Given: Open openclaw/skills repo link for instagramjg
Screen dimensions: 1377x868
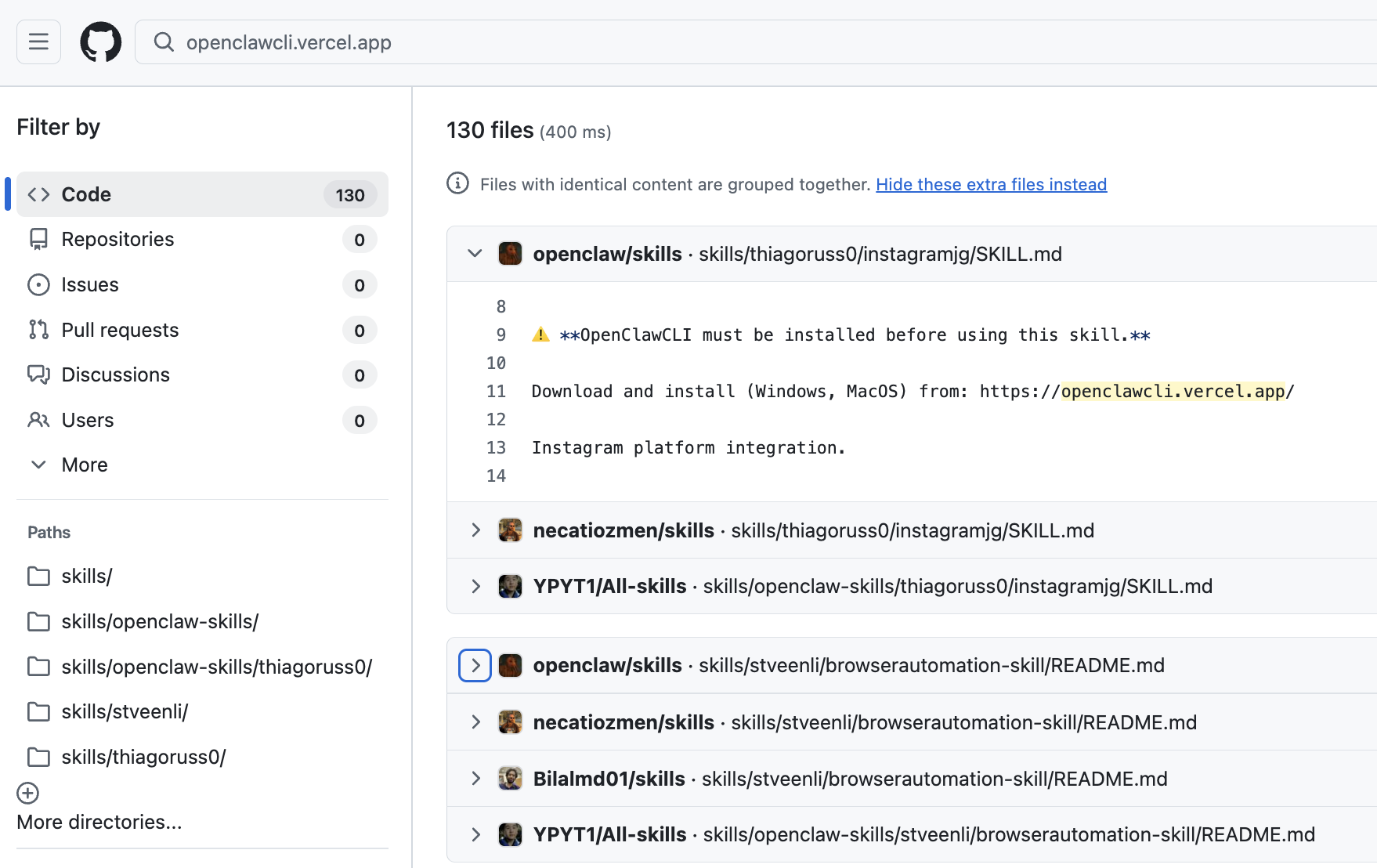Looking at the screenshot, I should pyautogui.click(x=607, y=254).
